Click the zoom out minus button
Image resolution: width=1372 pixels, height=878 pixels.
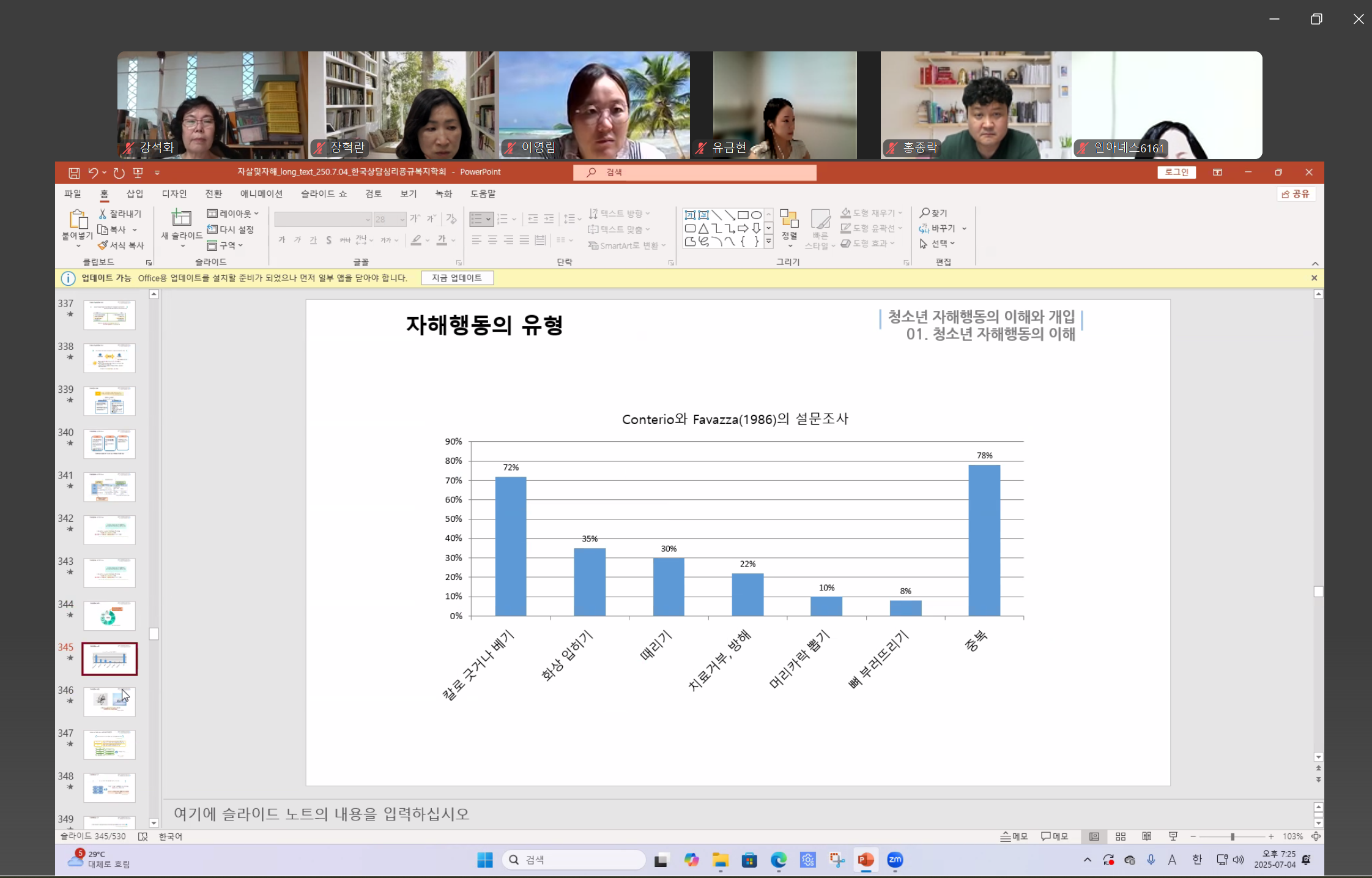click(1193, 836)
